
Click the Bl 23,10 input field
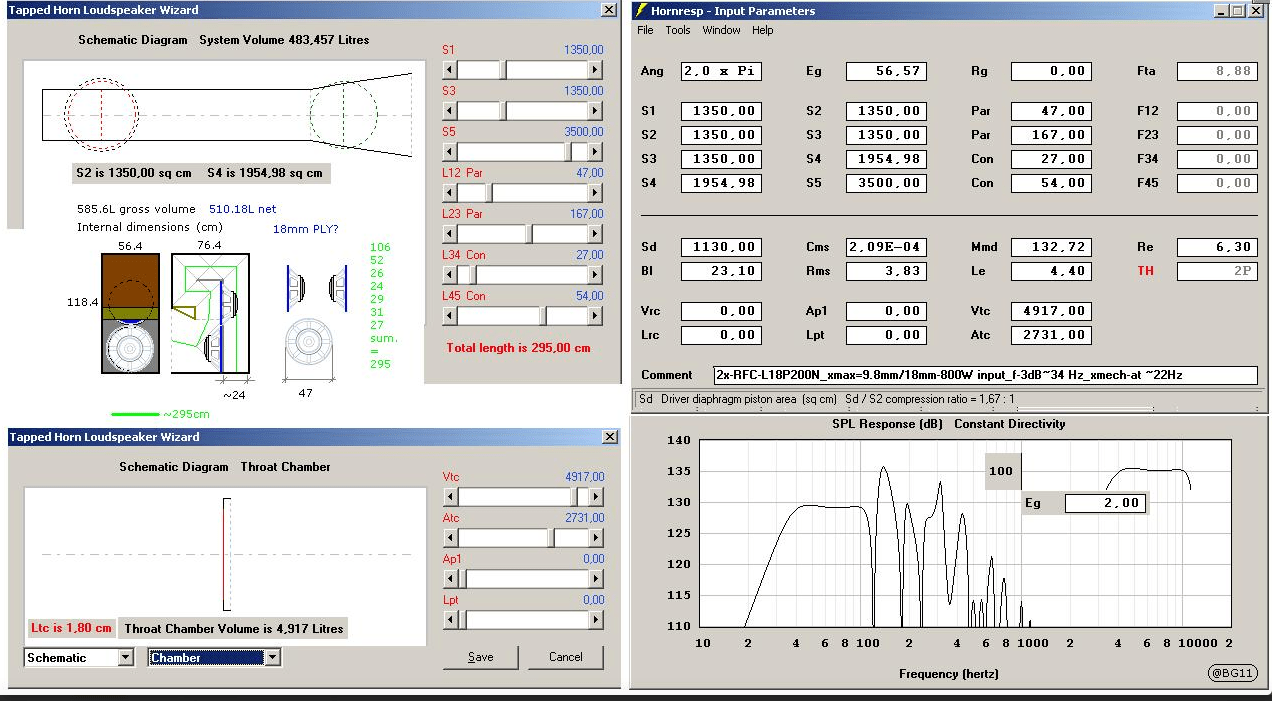pos(721,271)
